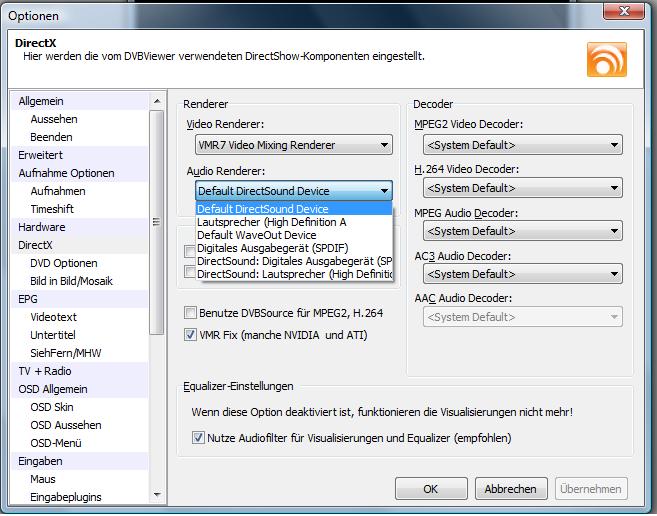Select DirectX in the sidebar
Viewport: 657px width, 516px height.
tap(80, 245)
